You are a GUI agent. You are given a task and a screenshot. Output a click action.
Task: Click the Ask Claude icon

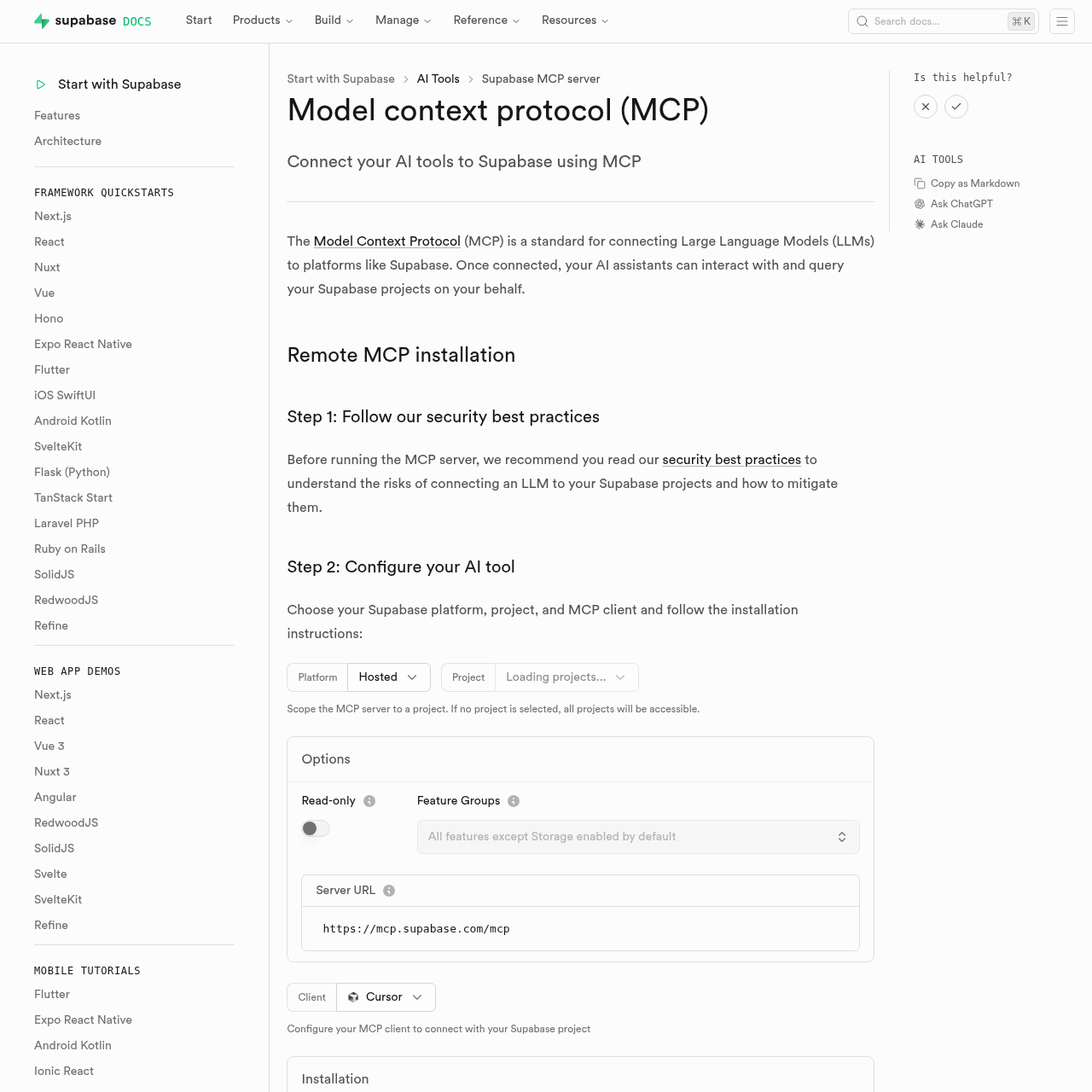click(x=919, y=224)
